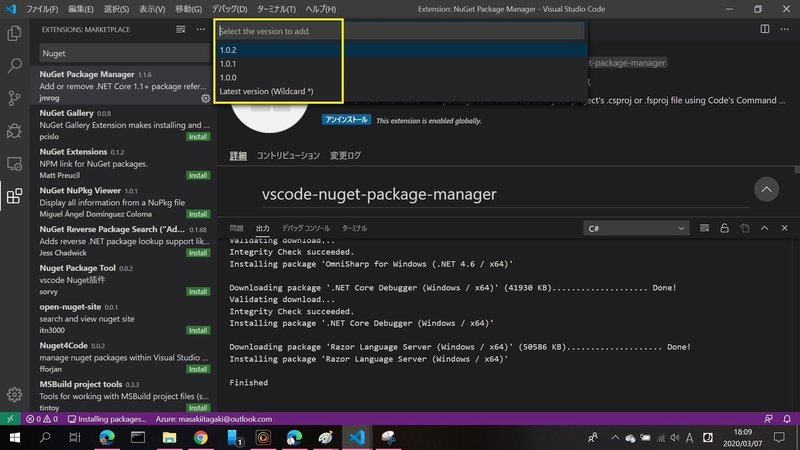This screenshot has width=800, height=450.
Task: Focus the 'Select the version to add' input
Action: [x=401, y=31]
